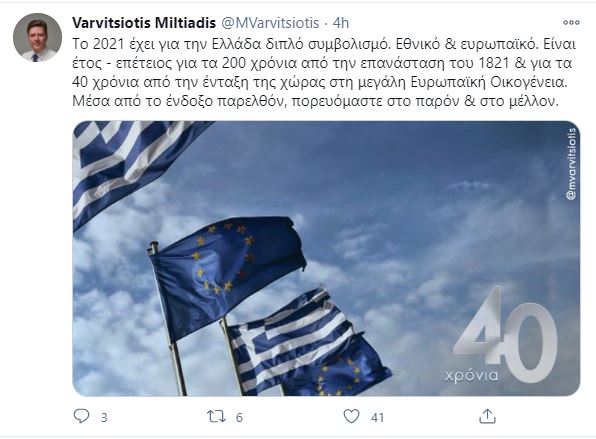Open the share tweet icon

tap(487, 416)
